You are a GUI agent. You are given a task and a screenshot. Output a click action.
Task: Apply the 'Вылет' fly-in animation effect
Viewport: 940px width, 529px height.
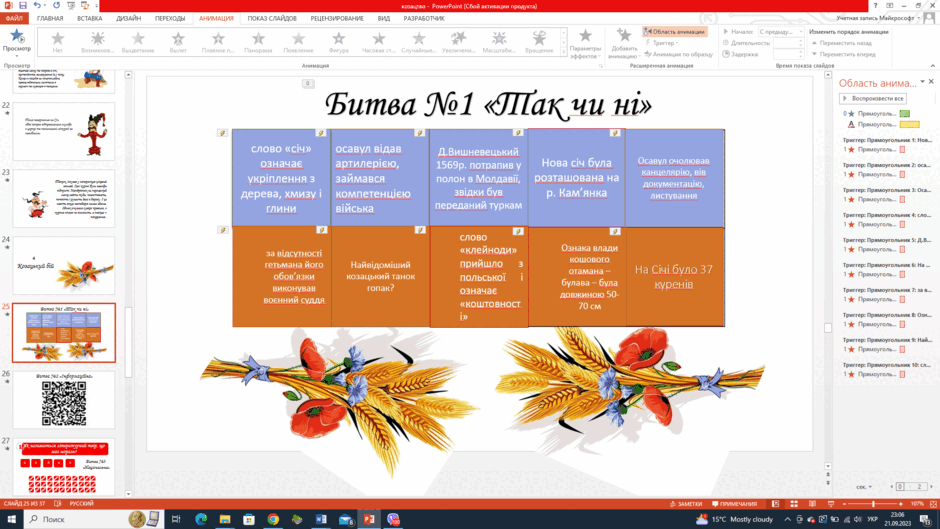point(178,43)
